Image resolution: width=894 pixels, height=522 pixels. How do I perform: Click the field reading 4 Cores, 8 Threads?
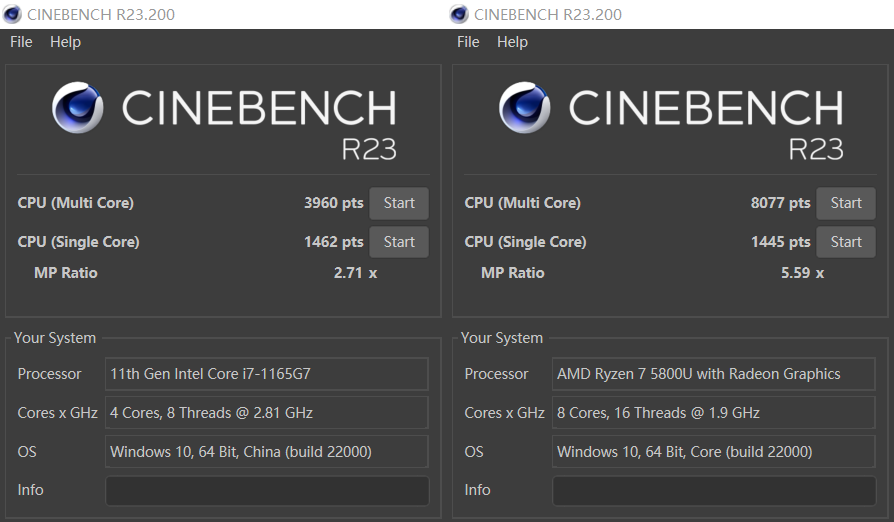pyautogui.click(x=267, y=413)
